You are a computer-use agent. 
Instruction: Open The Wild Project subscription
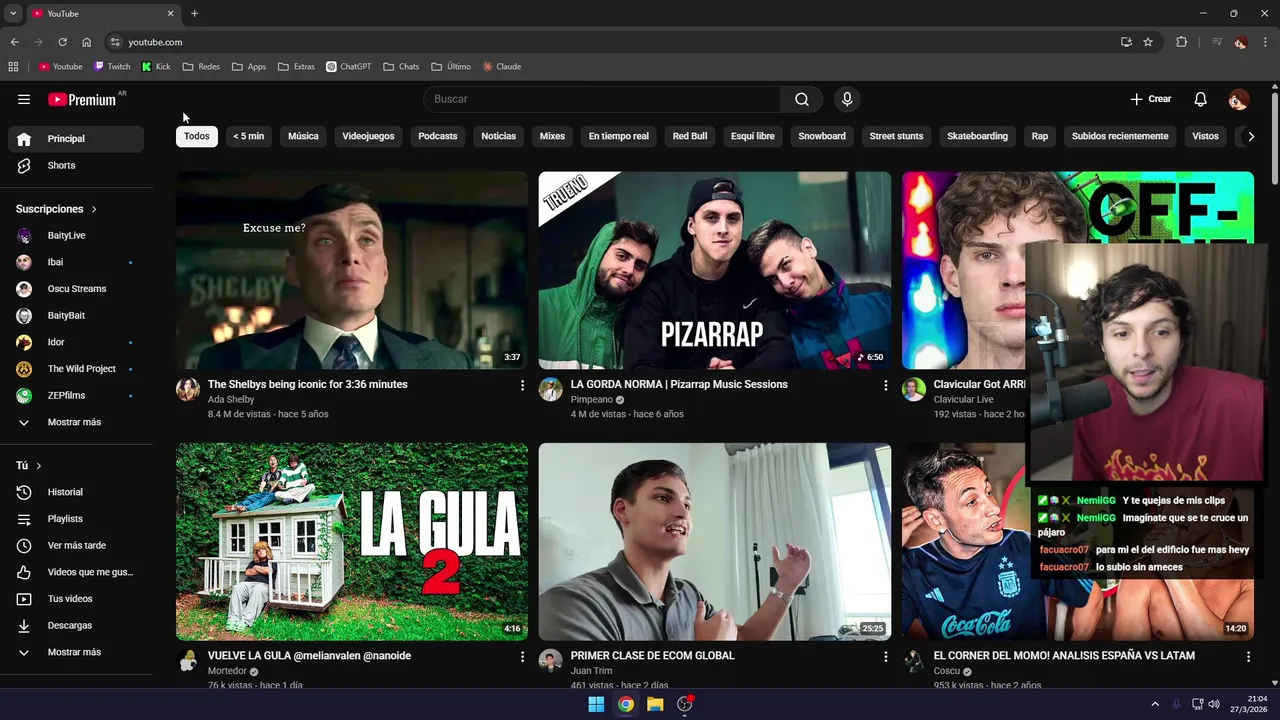coord(76,369)
